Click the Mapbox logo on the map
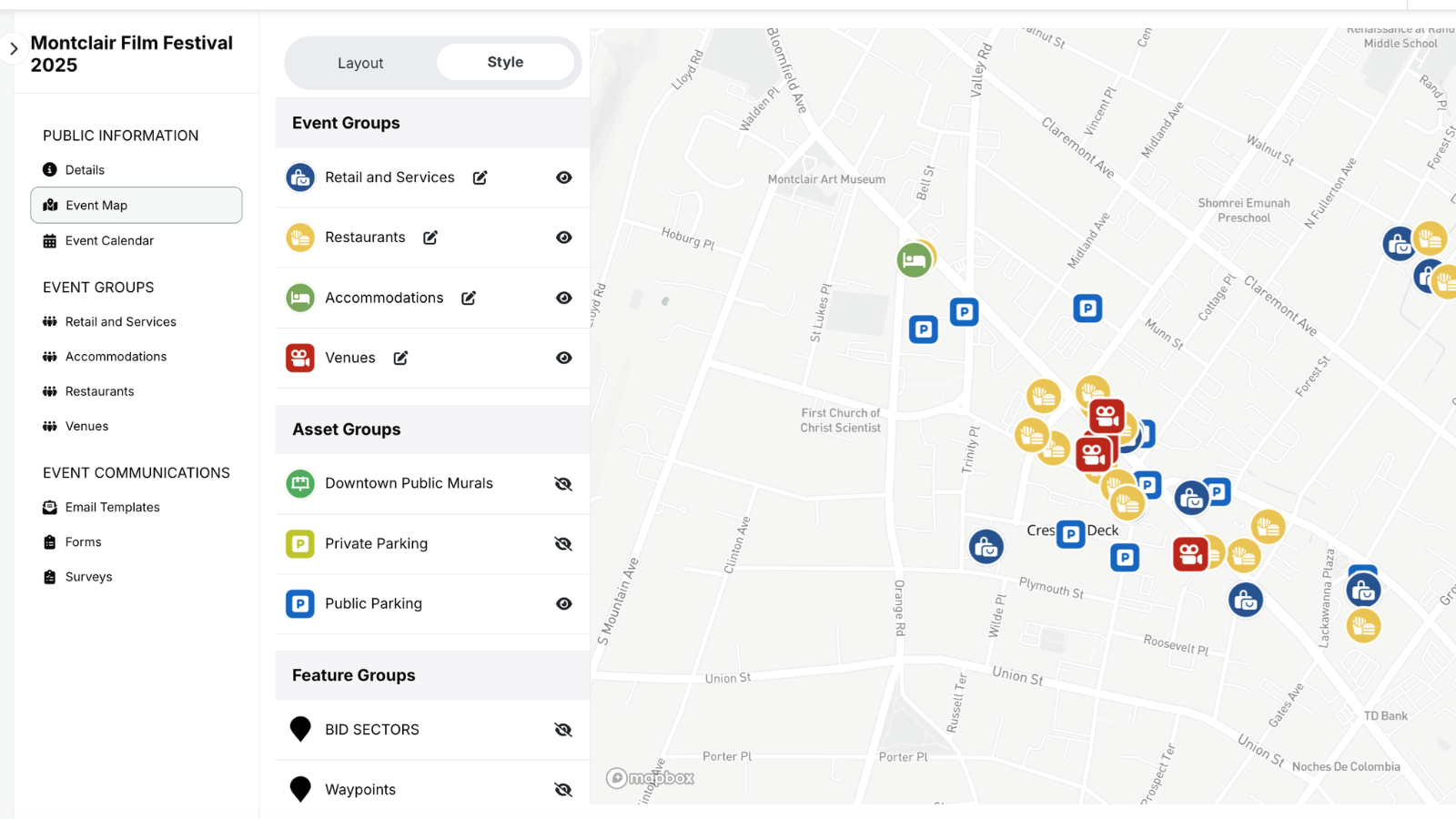Viewport: 1456px width, 819px height. click(651, 778)
